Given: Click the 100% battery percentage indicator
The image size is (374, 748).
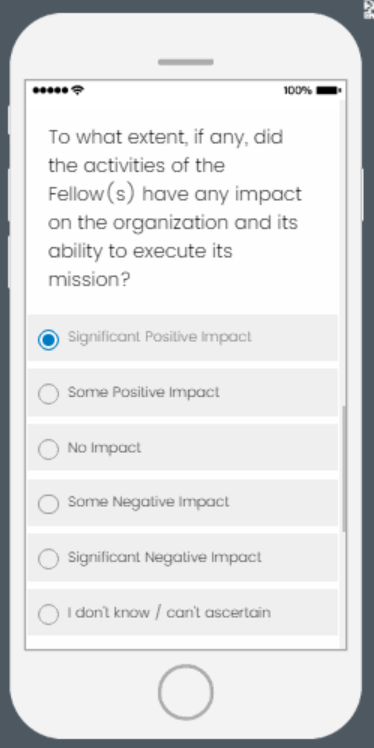Looking at the screenshot, I should 298,90.
